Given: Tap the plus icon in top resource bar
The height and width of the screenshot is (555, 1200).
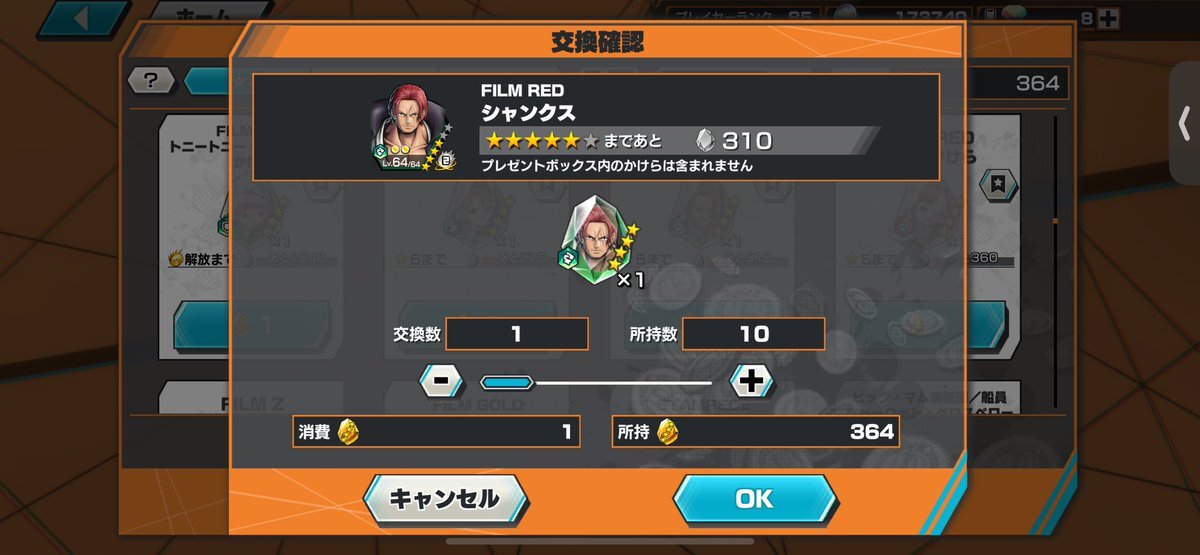Looking at the screenshot, I should (1107, 18).
